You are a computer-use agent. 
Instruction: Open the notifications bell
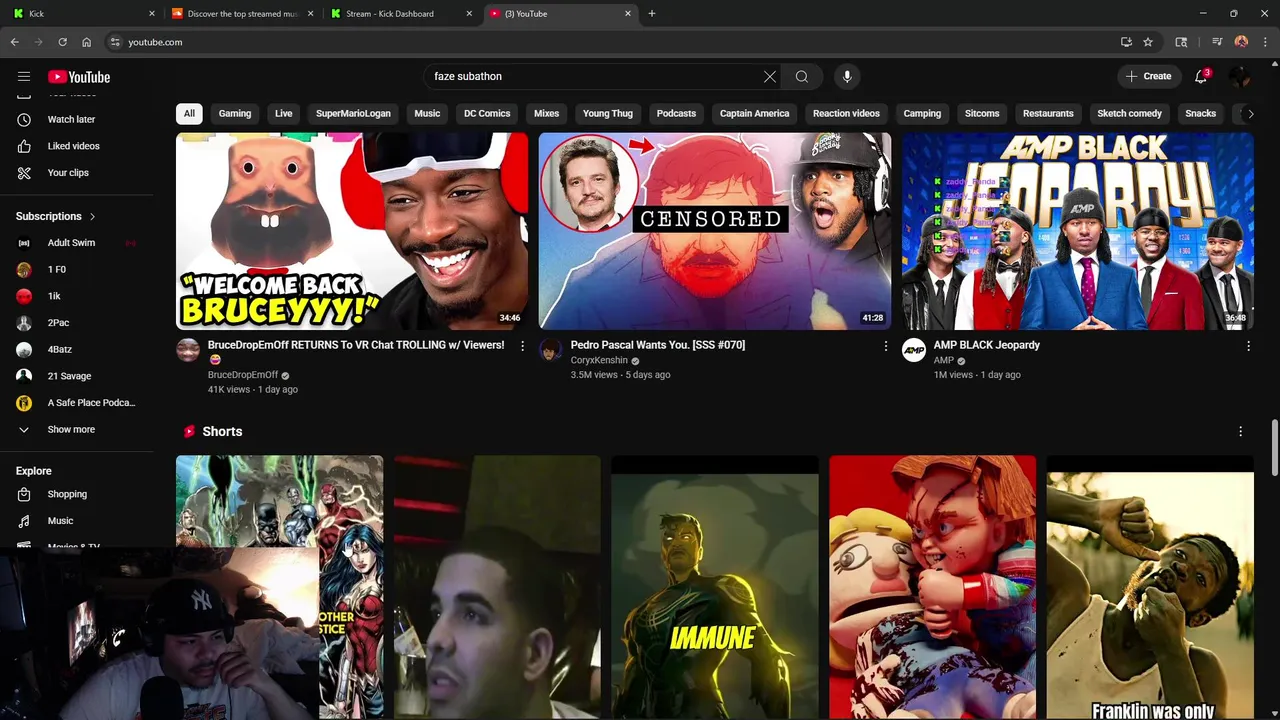coord(1202,76)
